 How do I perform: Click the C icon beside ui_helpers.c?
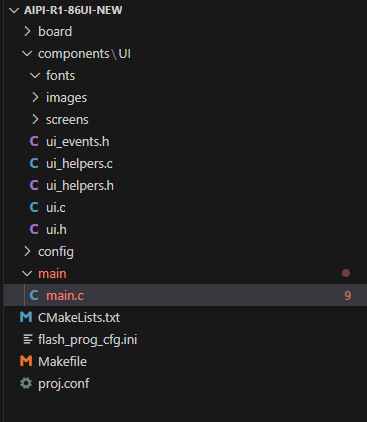click(34, 163)
